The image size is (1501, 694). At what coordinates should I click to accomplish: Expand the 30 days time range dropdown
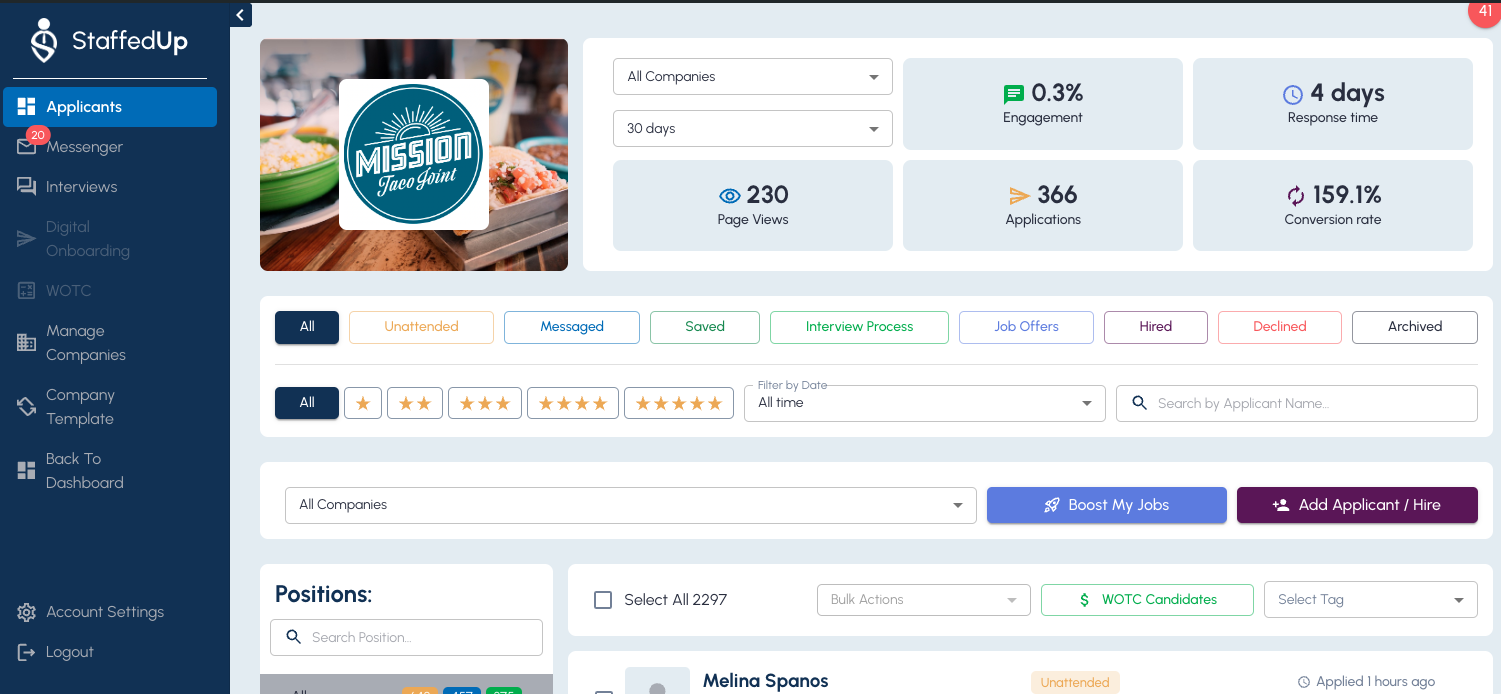752,128
